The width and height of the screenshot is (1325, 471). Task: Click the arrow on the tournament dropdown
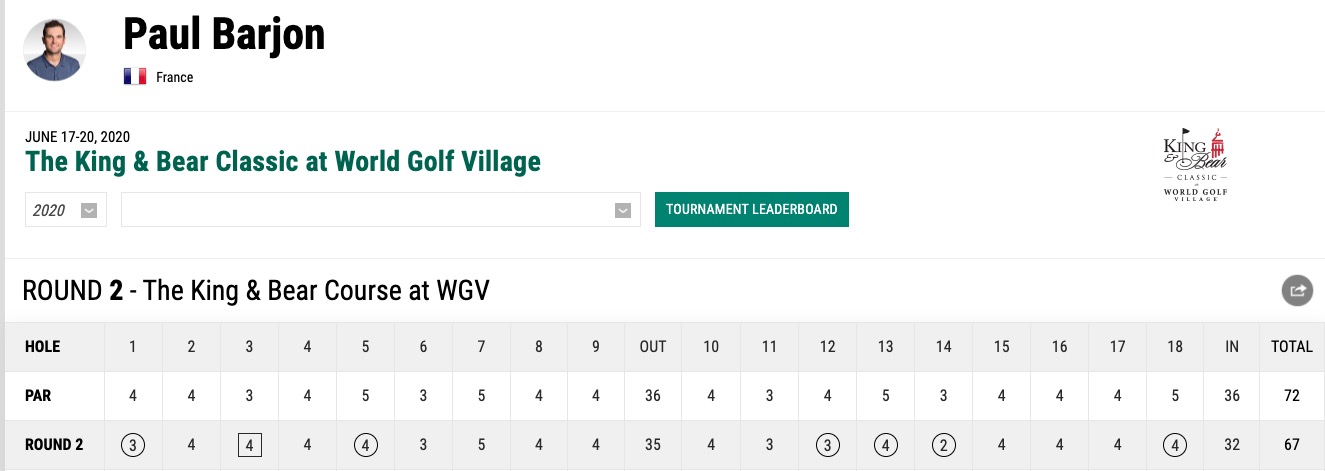622,210
